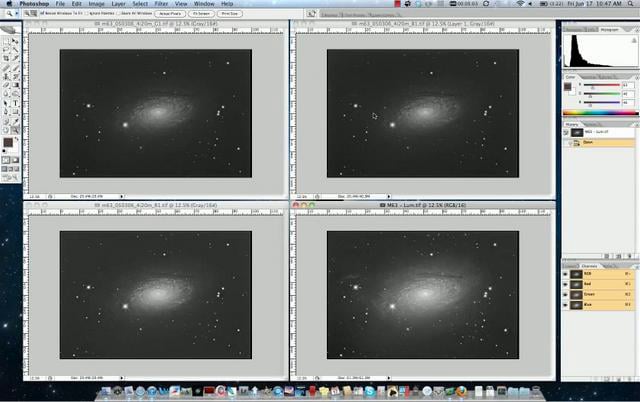Image resolution: width=640 pixels, height=402 pixels.
Task: Hide the Blue channel visibility eye
Action: (566, 305)
